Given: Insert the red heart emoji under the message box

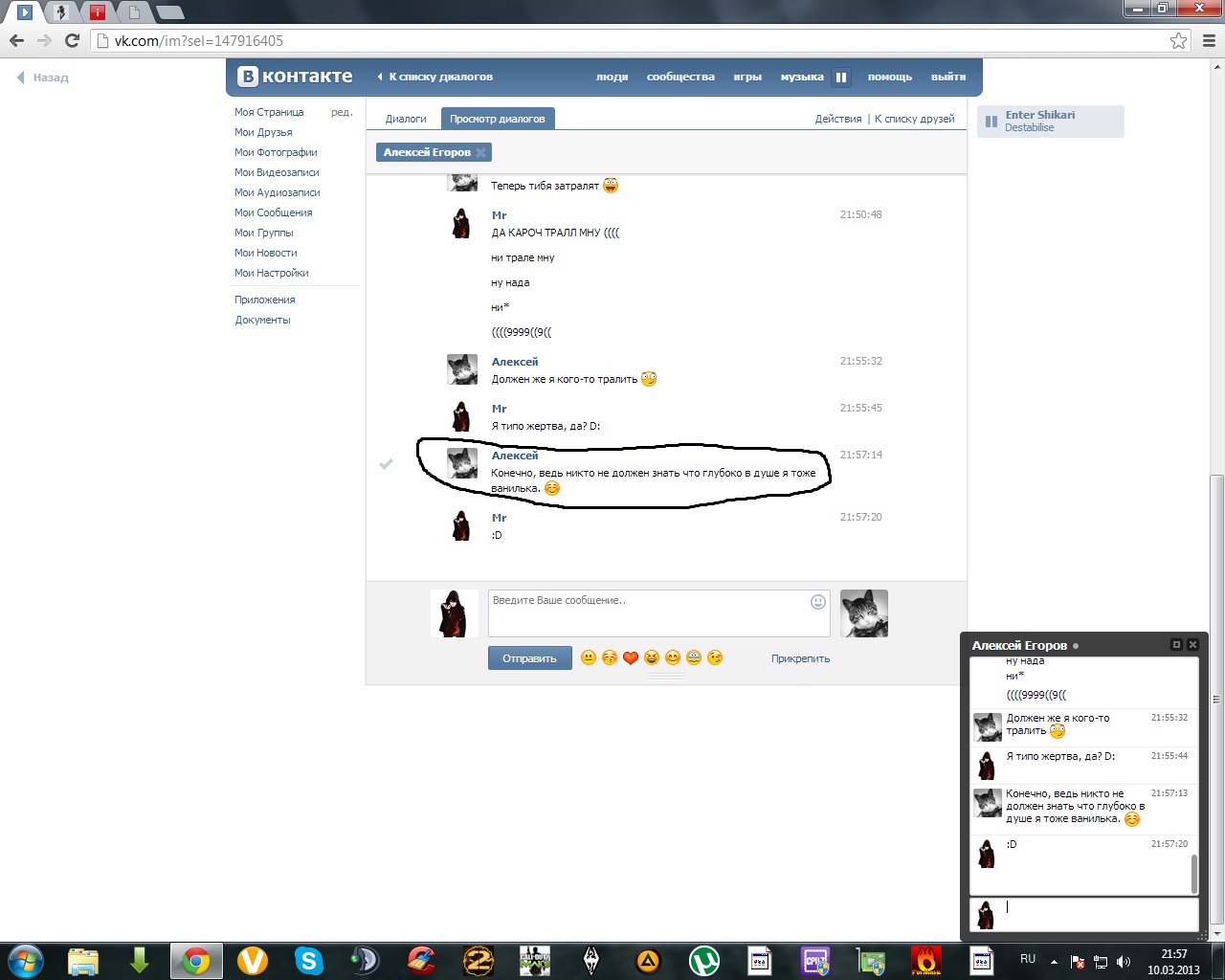Looking at the screenshot, I should [x=631, y=657].
